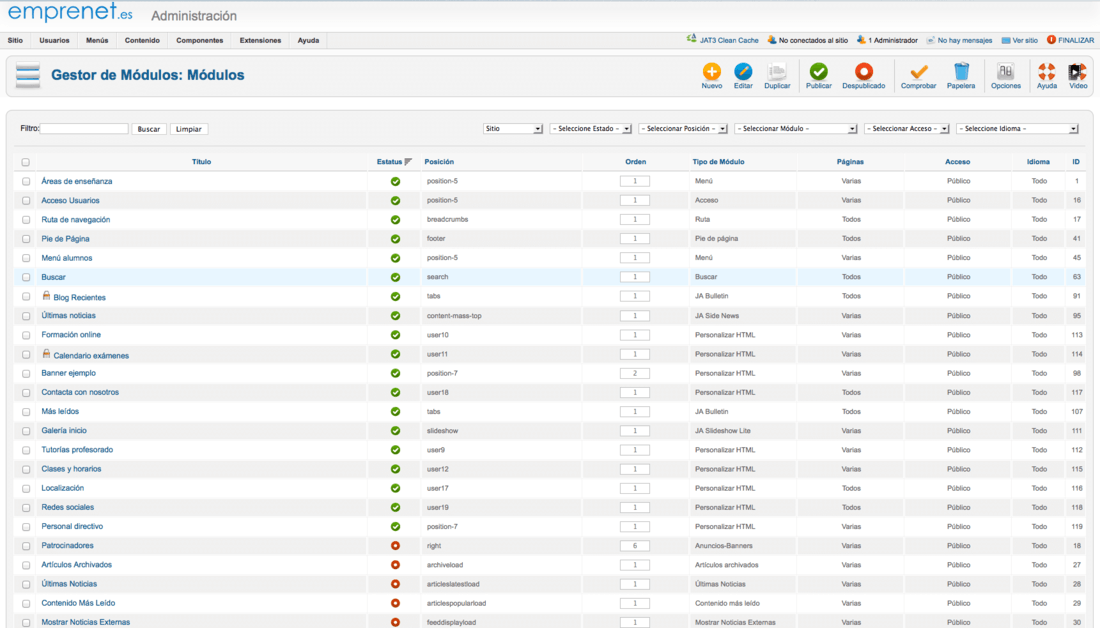Sort by Tipo de Módulo column header
This screenshot has width=1100, height=628.
click(718, 162)
